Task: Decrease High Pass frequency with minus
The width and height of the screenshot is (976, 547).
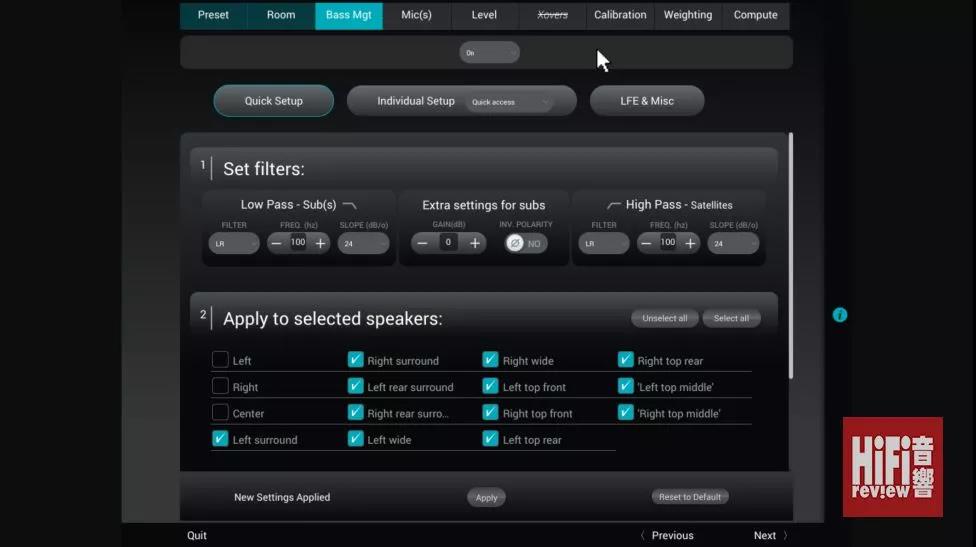Action: pos(647,243)
